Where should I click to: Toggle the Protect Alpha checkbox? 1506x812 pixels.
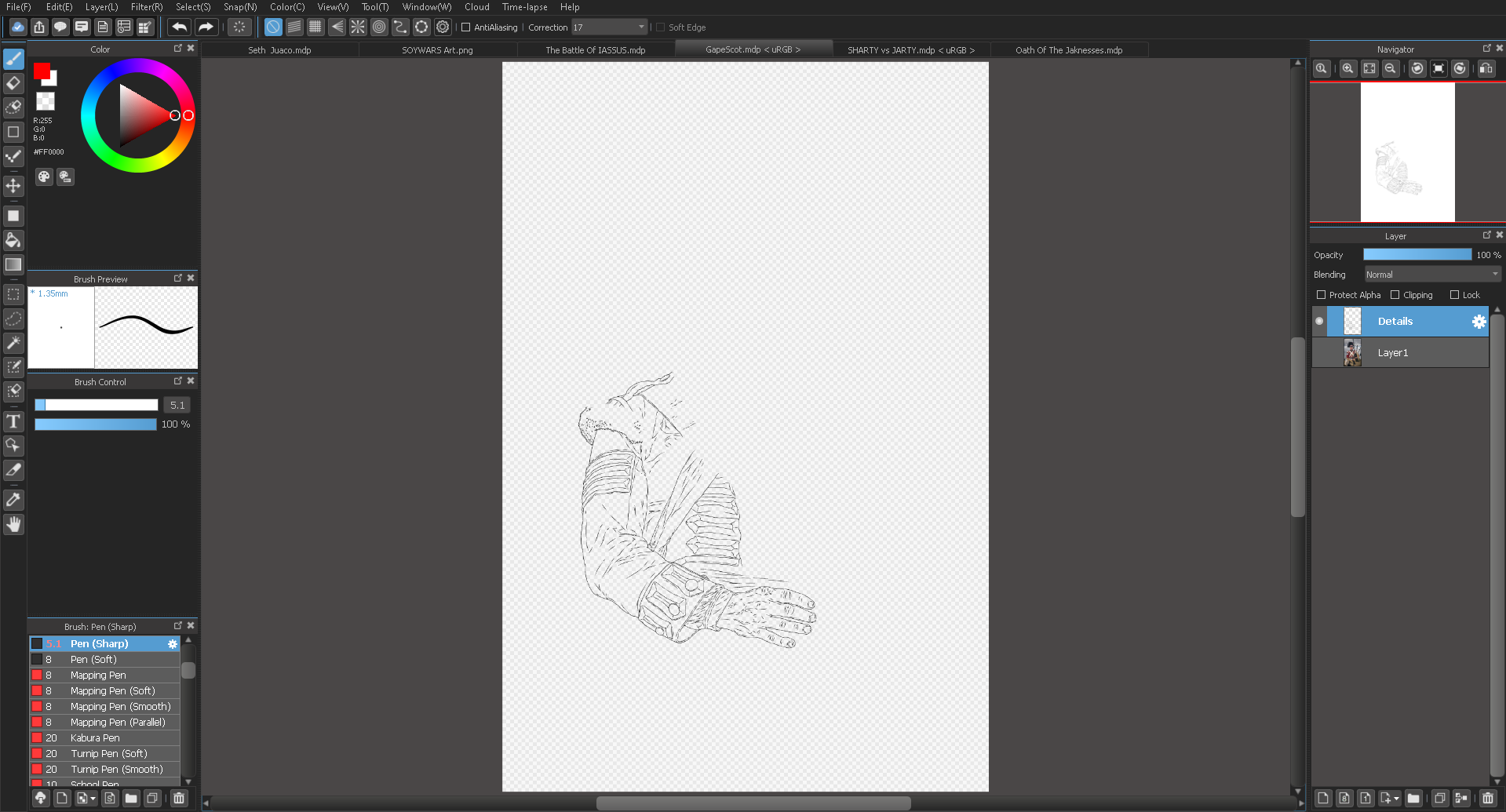1321,295
